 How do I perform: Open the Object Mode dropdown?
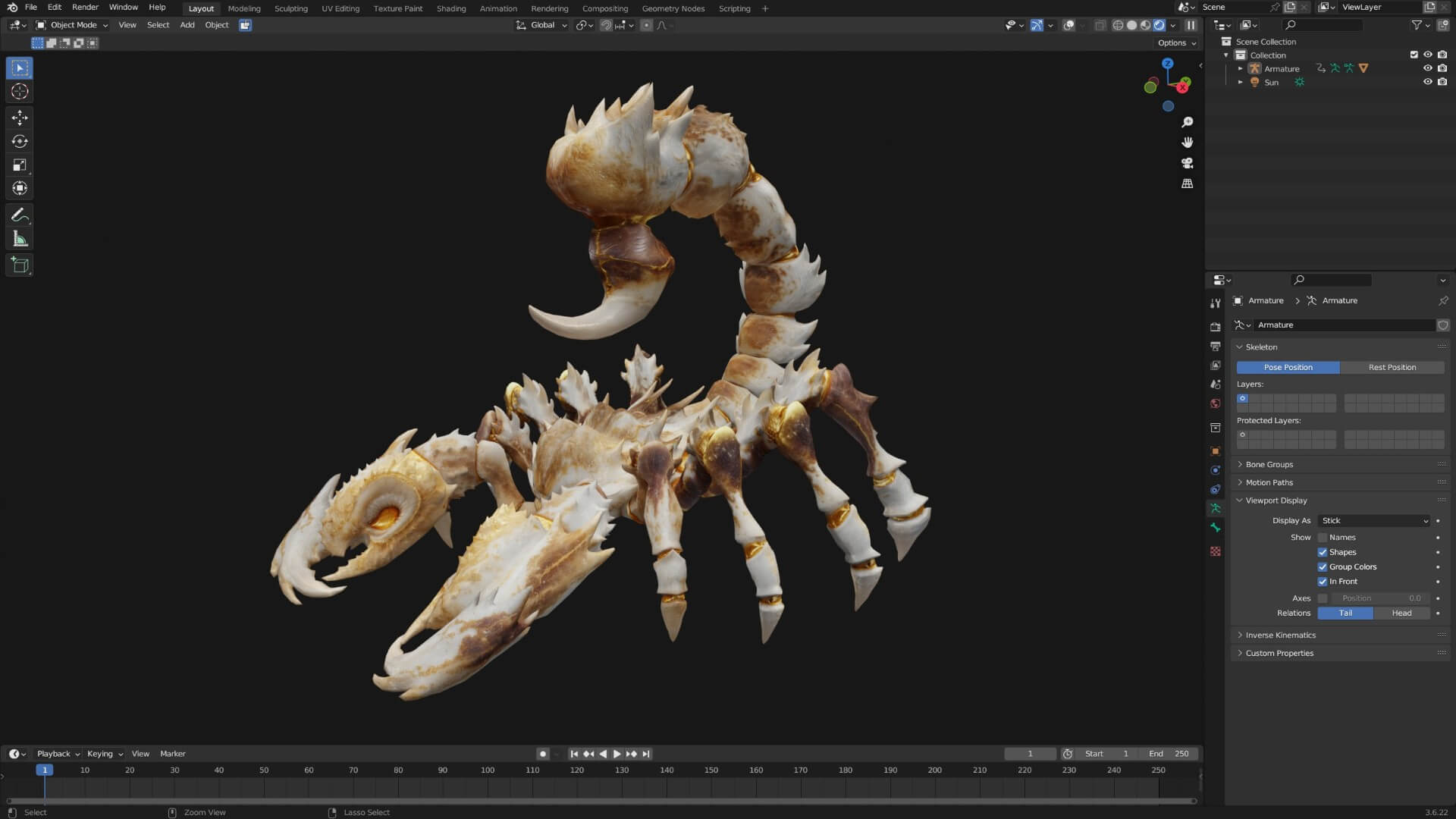point(73,25)
